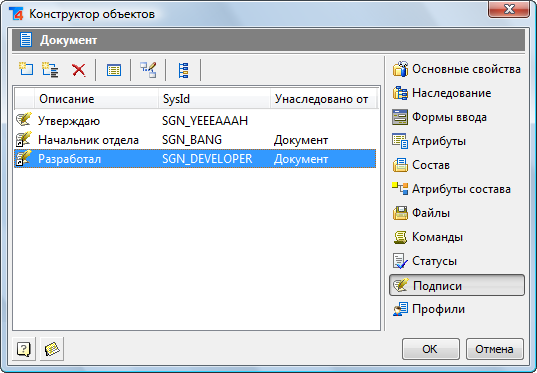This screenshot has height=373, width=537.
Task: Click the T4 application icon in title bar
Action: click(16, 14)
